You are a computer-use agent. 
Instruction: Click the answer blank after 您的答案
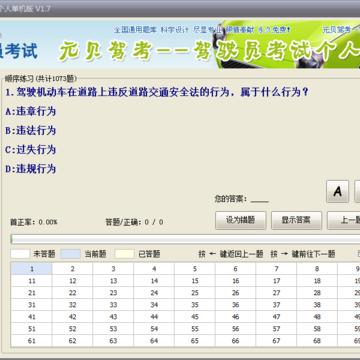(x=260, y=200)
